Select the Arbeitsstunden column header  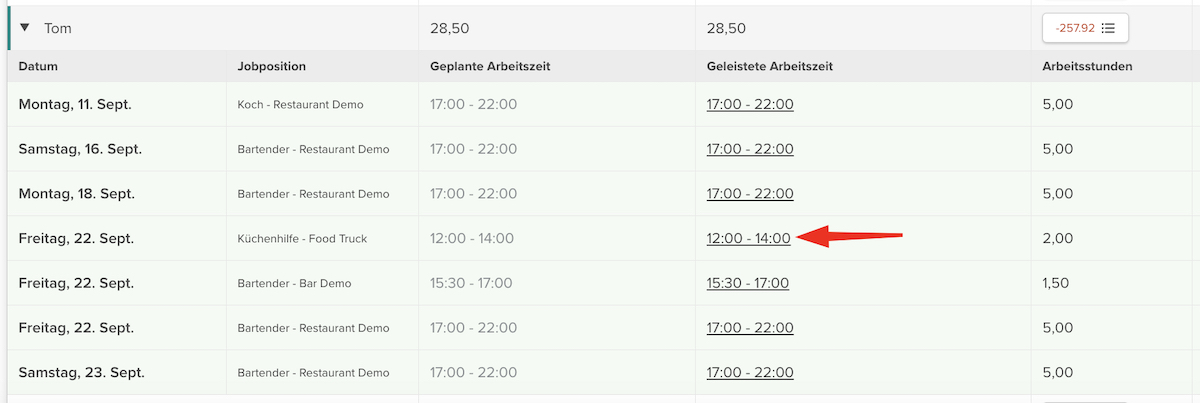click(1089, 66)
